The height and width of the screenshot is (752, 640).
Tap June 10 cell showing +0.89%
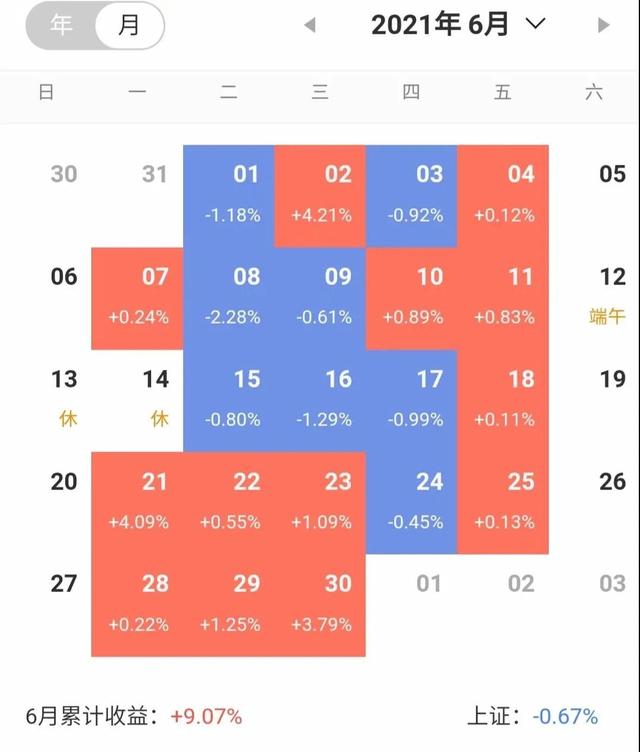(429, 295)
